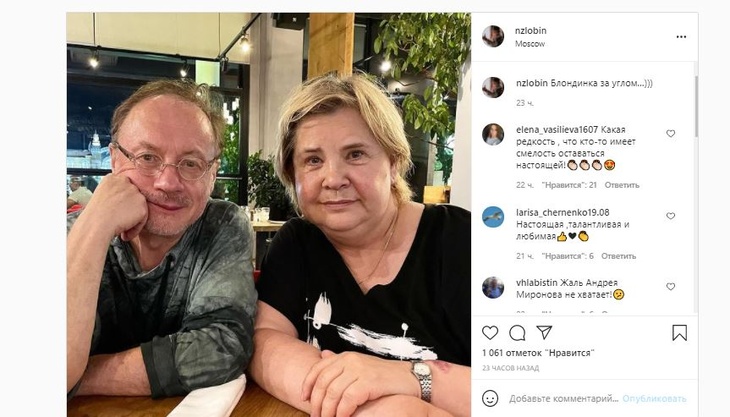This screenshot has height=417, width=730.
Task: Focus the Добавьте комментарий input field
Action: tap(564, 399)
